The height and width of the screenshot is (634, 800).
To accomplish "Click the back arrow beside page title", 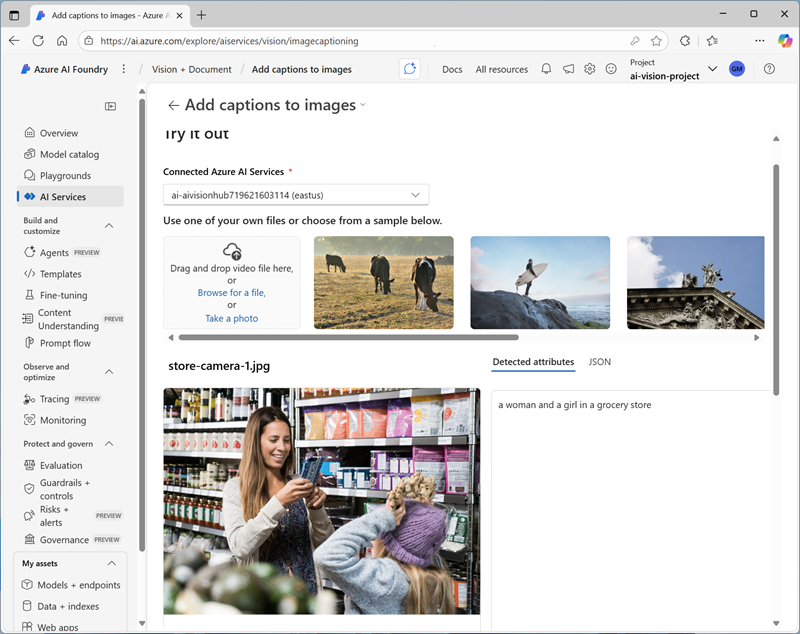I will tap(174, 106).
